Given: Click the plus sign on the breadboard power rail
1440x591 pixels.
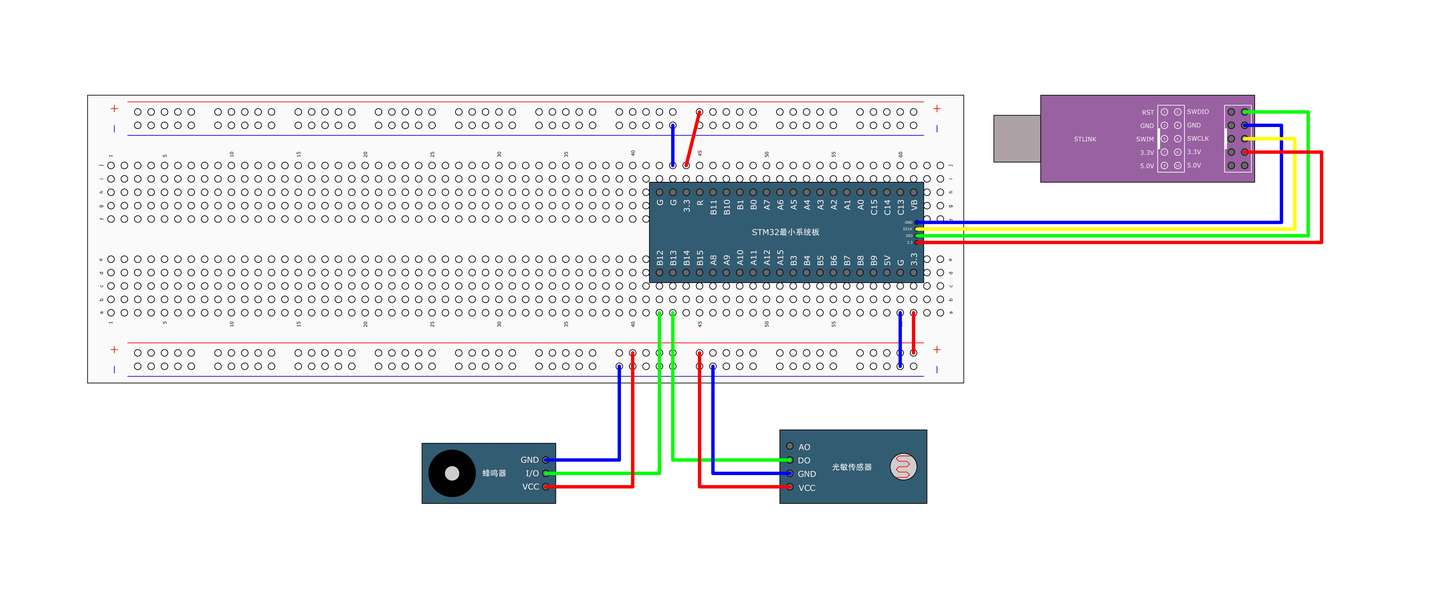Looking at the screenshot, I should [x=114, y=107].
